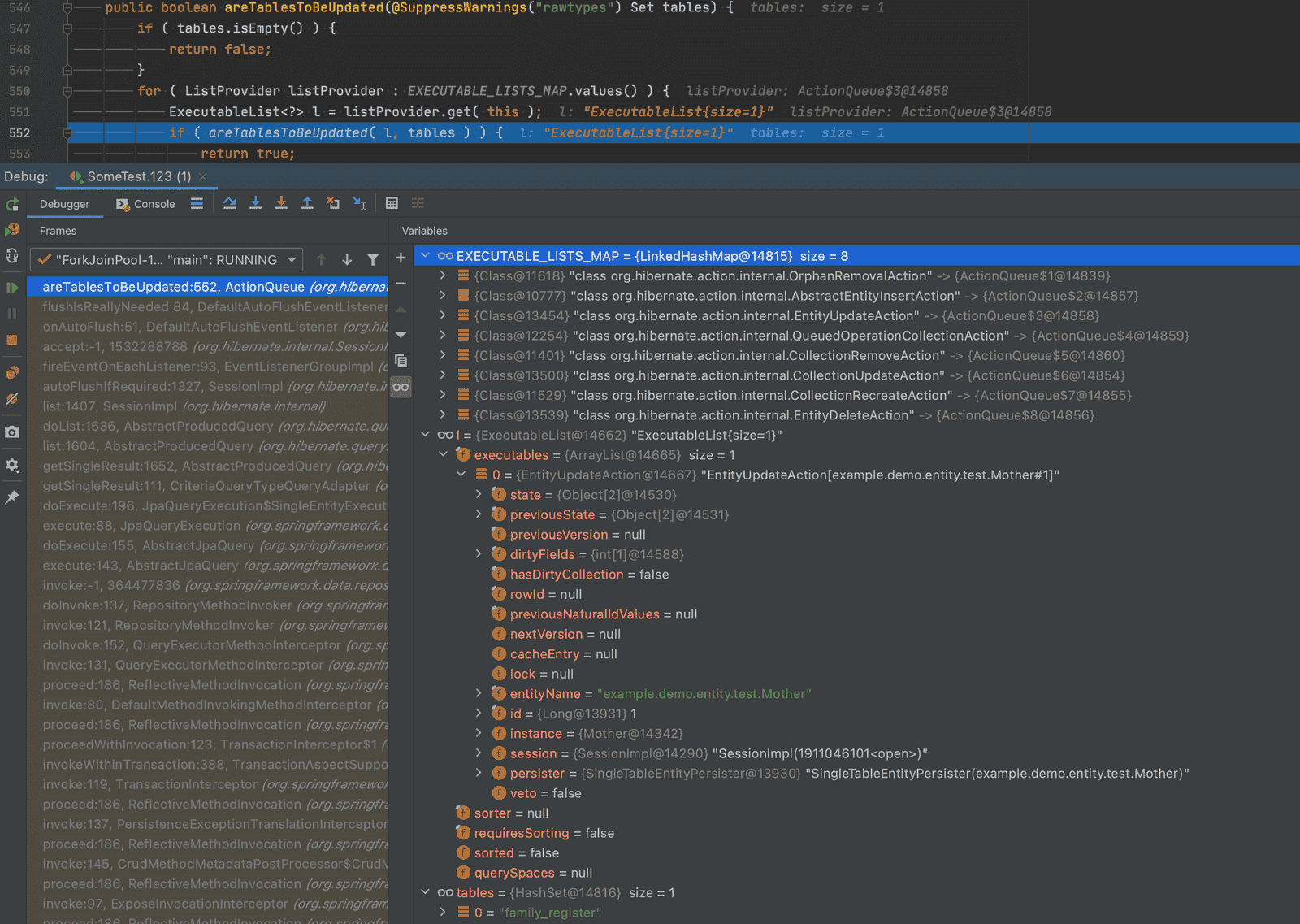Click the copy icon in Variables toolbar

tap(401, 360)
